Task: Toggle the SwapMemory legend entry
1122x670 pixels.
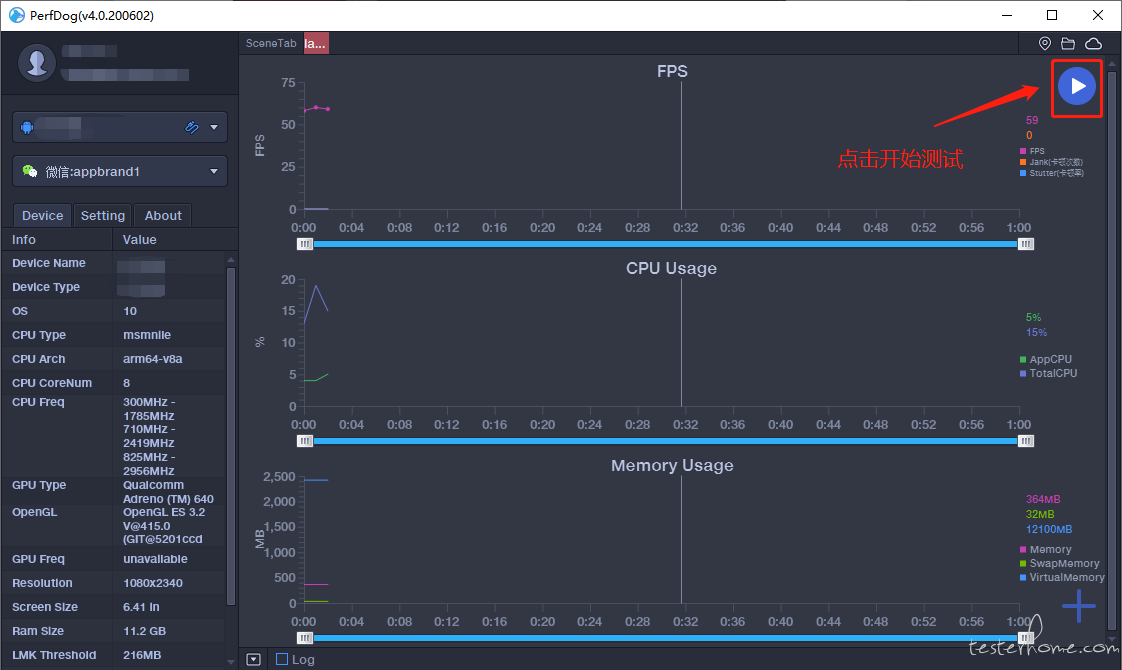Action: point(1060,563)
